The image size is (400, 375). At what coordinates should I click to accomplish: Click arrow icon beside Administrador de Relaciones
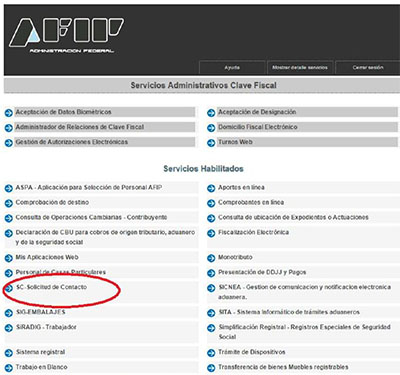pos(9,128)
